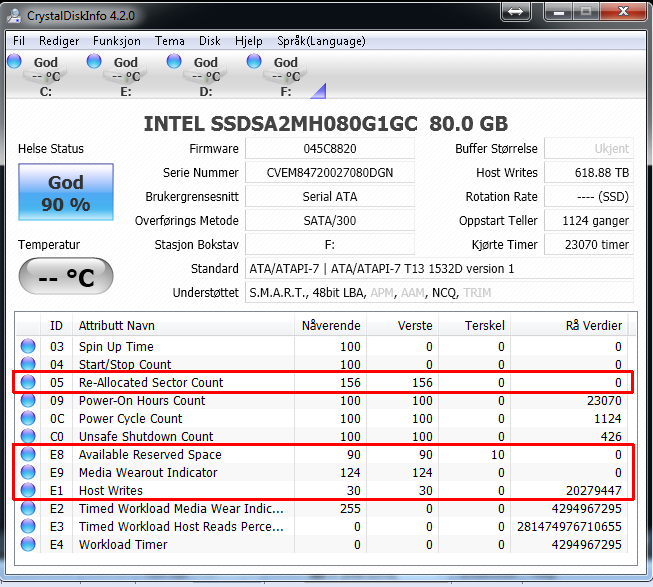The height and width of the screenshot is (587, 653).
Task: Click status icon of Timed Workload Host Reads row
Action: click(x=28, y=526)
